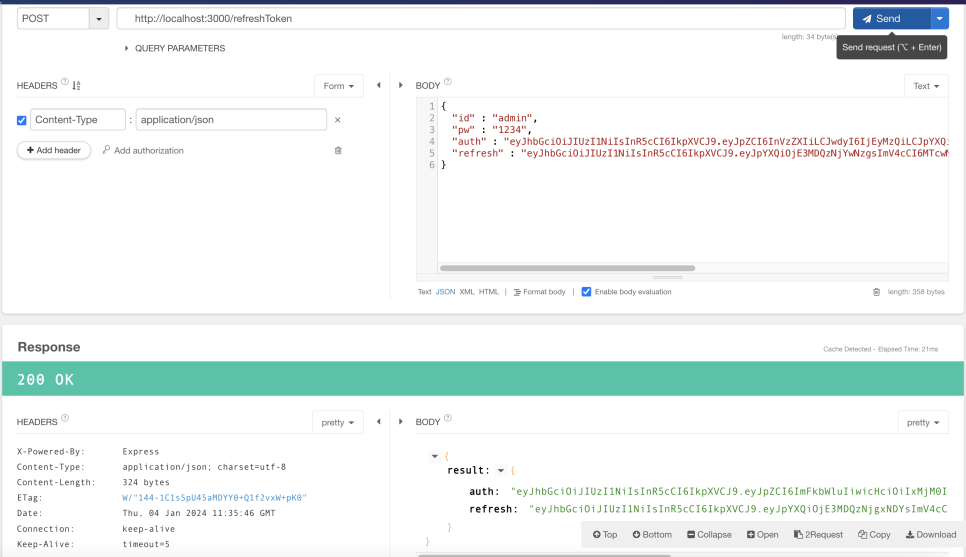Jump to Top of response body

(x=605, y=535)
